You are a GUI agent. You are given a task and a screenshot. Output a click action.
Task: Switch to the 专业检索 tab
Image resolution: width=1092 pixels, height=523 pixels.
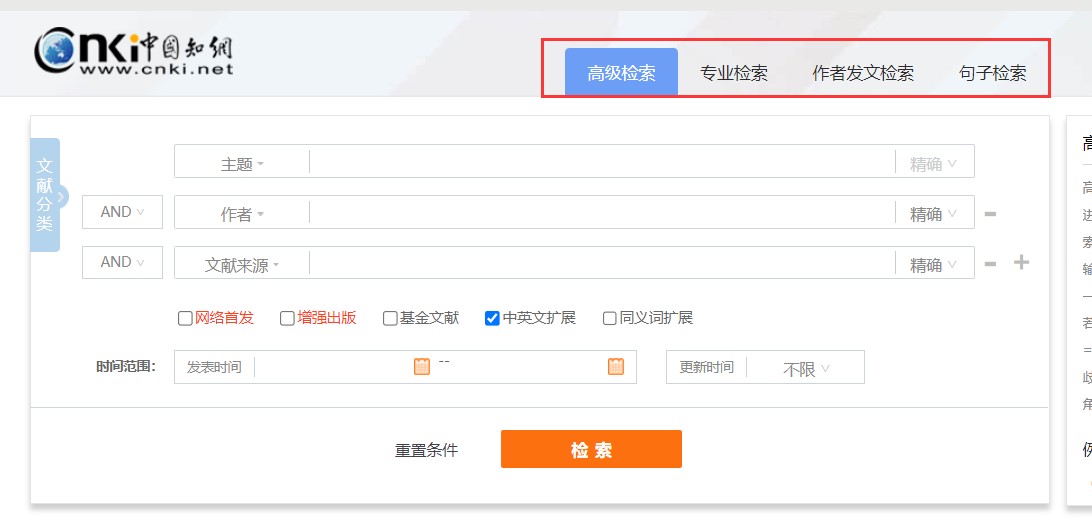[734, 73]
